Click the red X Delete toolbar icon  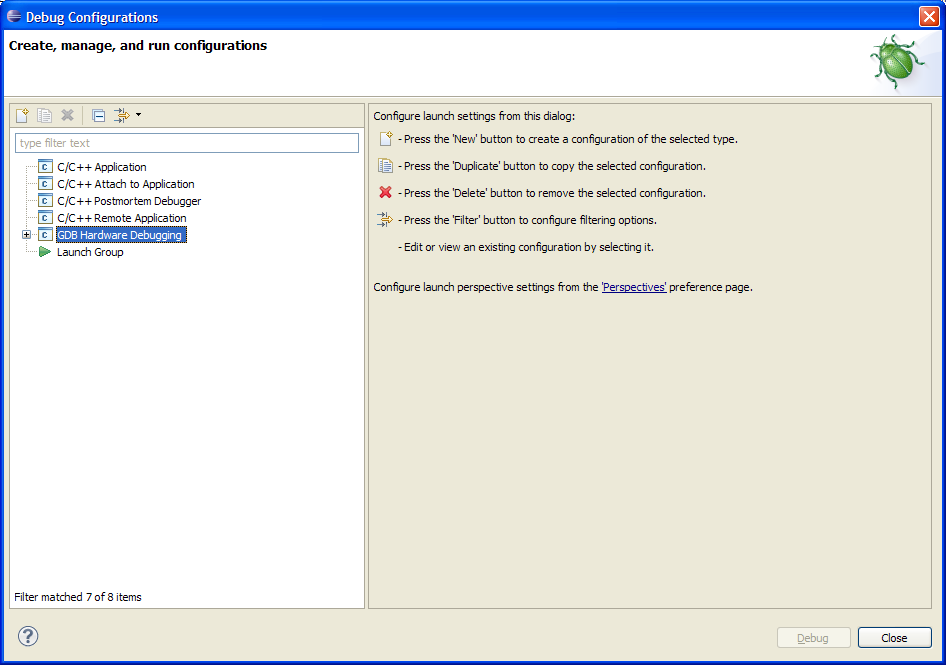click(x=67, y=115)
